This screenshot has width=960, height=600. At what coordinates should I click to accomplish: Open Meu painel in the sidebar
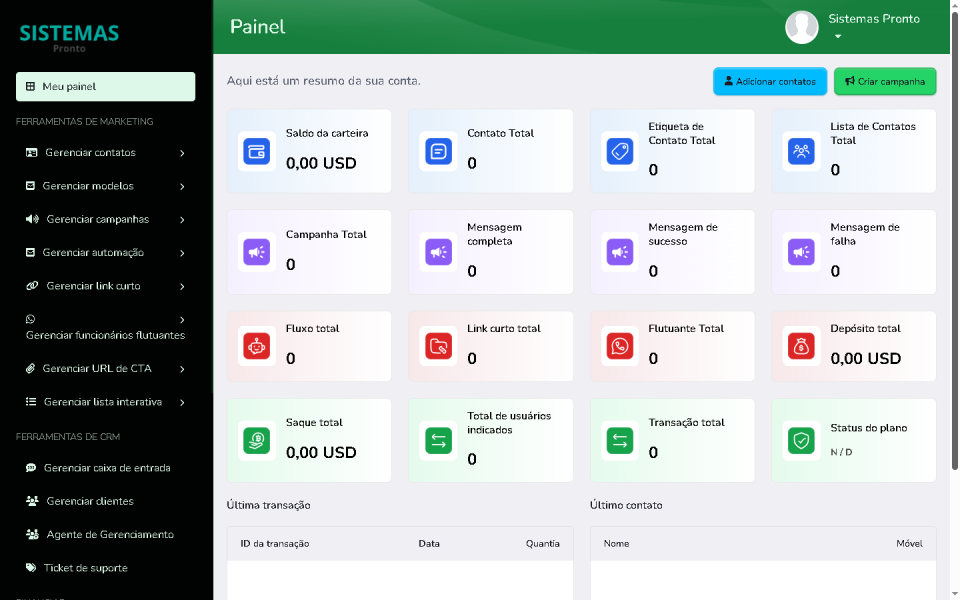pyautogui.click(x=105, y=87)
